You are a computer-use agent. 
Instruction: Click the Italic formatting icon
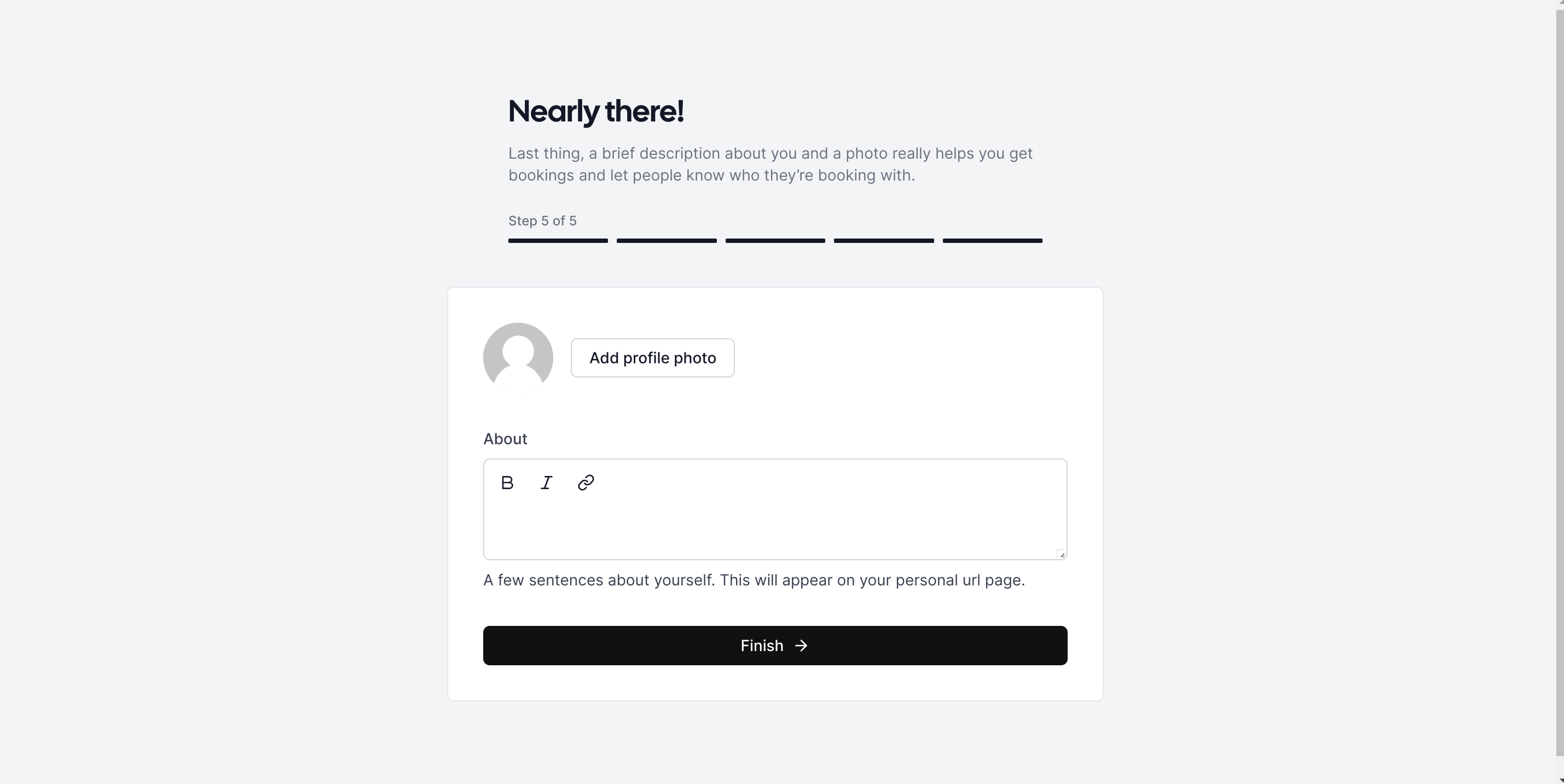click(x=546, y=483)
